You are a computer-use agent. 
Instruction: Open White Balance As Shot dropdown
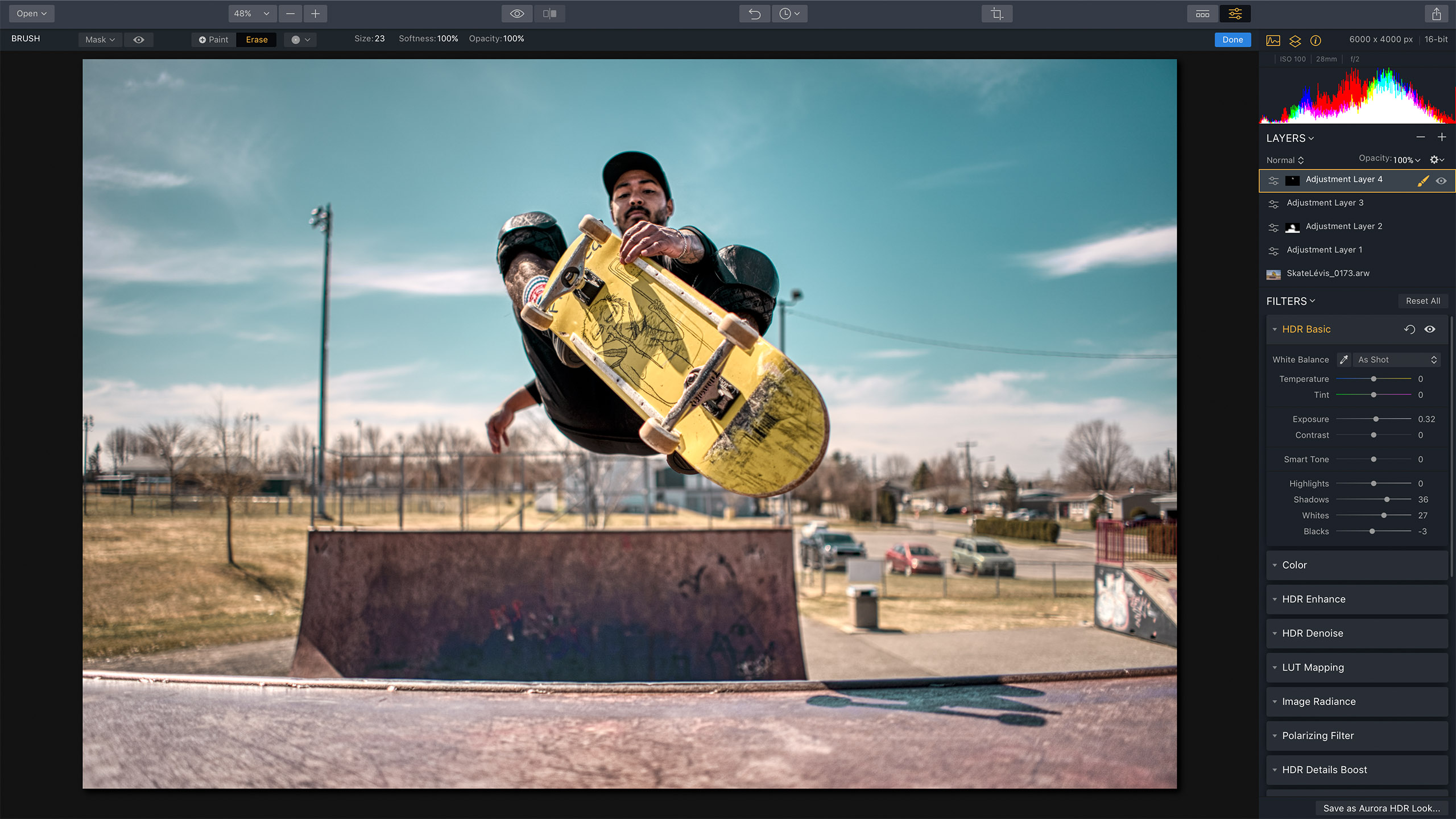1397,359
